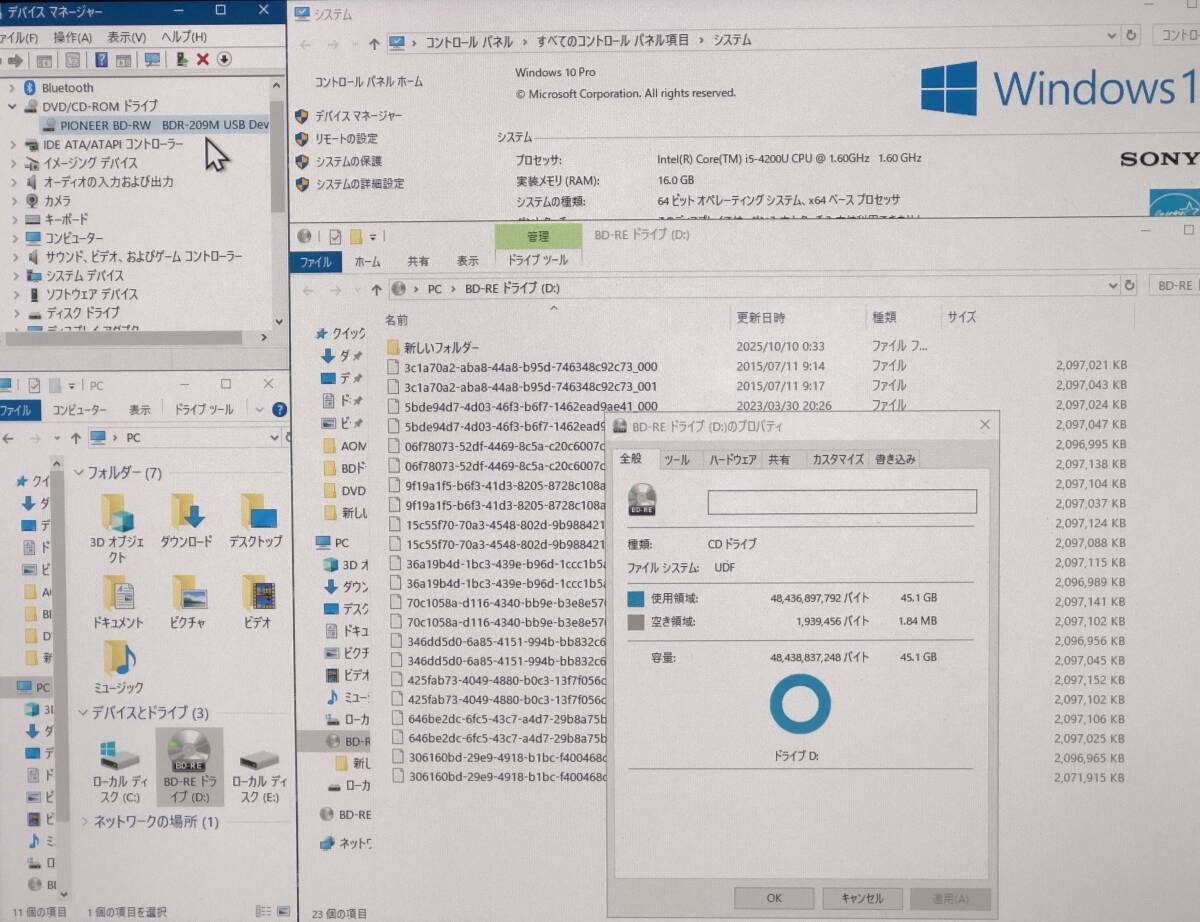Open ドライブ ツール tab in BD-RE window
1200x922 pixels.
point(538,260)
